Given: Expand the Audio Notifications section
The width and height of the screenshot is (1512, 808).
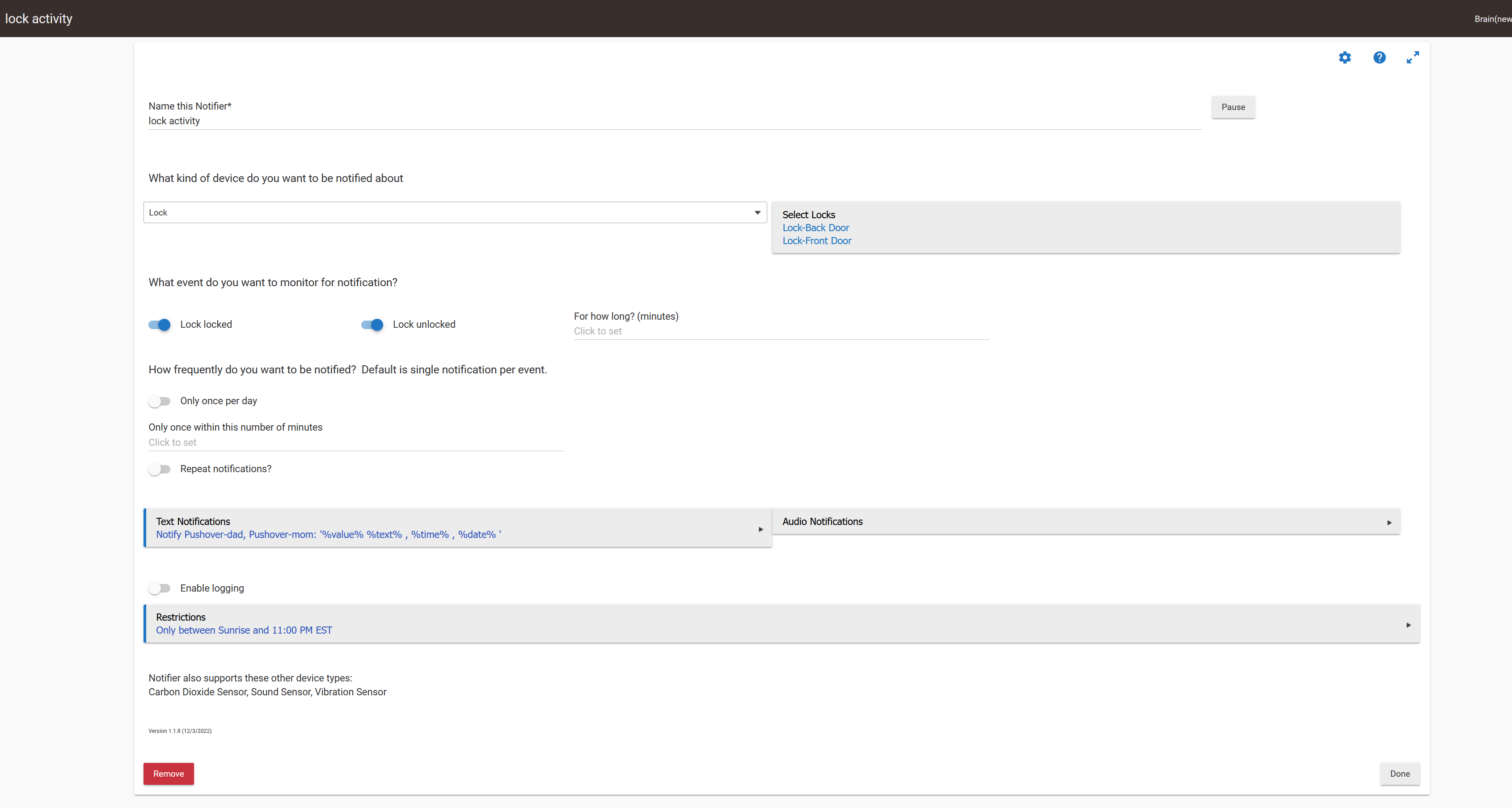Looking at the screenshot, I should [1086, 521].
